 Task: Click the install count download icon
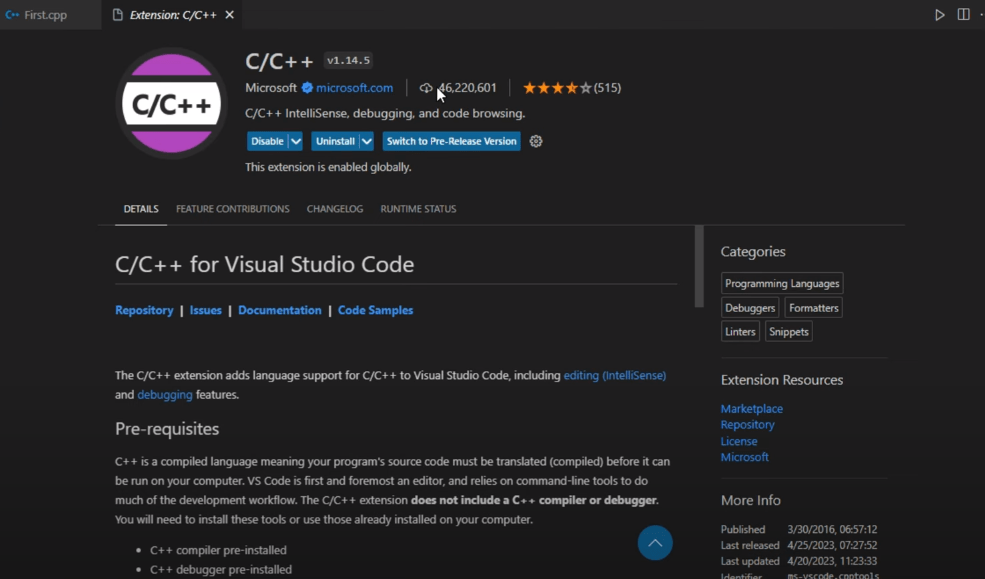(x=426, y=88)
